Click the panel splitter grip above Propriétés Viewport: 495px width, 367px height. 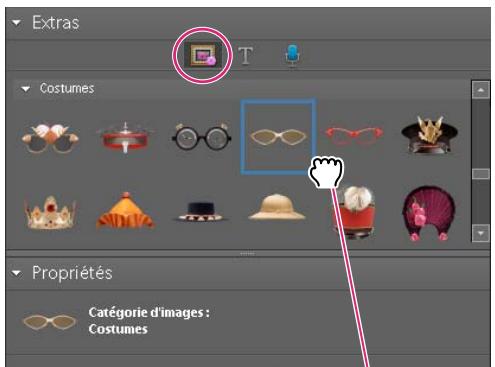[247, 254]
